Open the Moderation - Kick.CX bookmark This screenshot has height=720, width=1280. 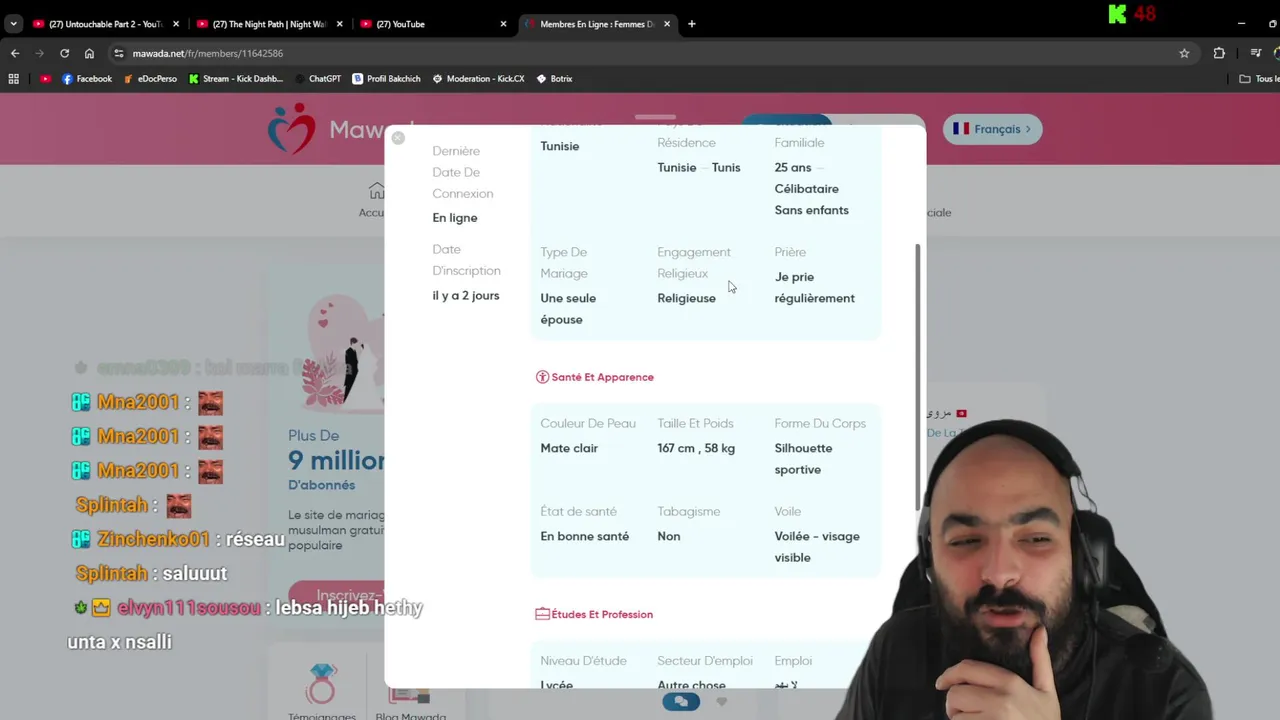tap(478, 79)
